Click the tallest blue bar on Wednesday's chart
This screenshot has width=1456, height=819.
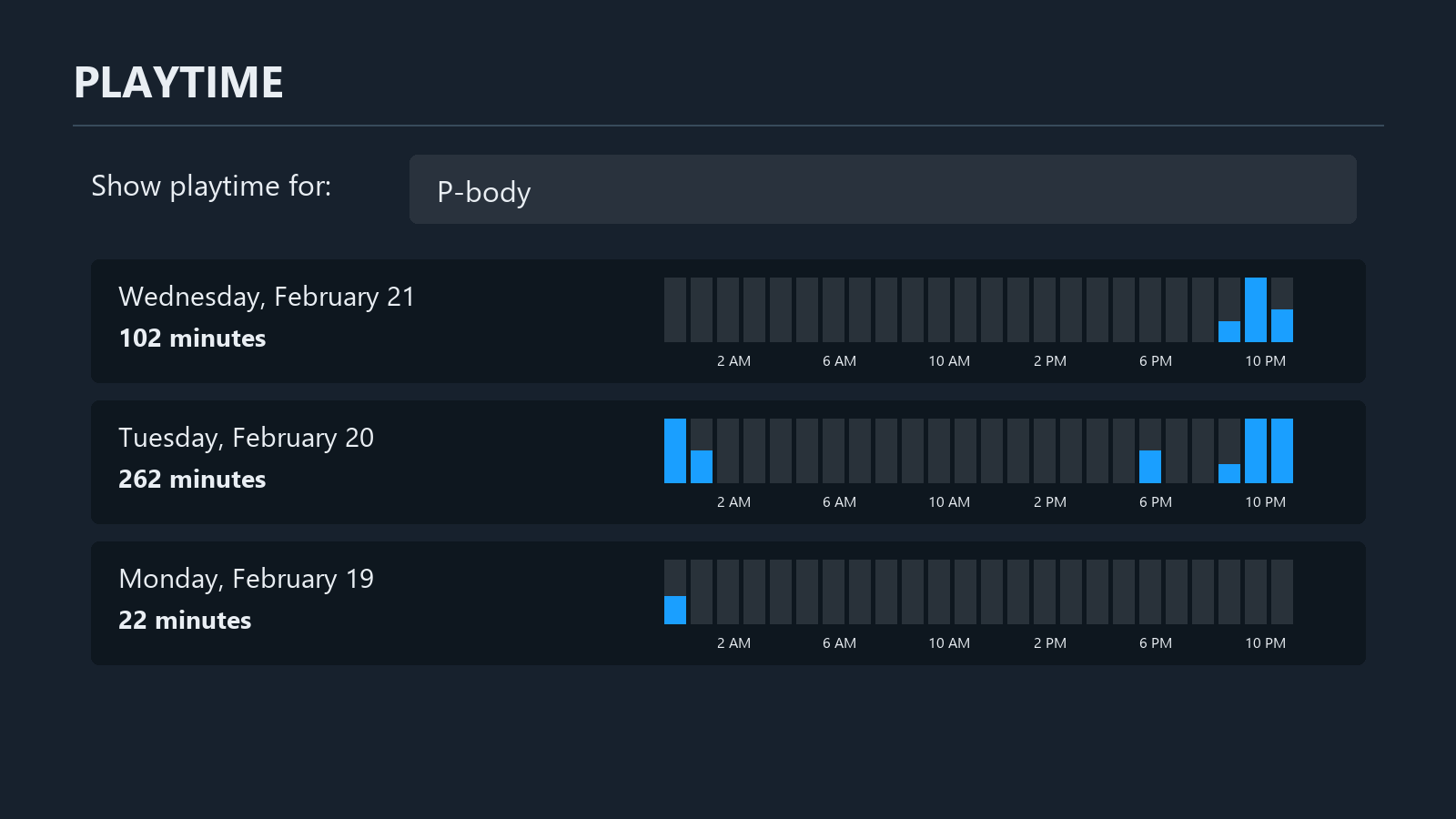(x=1256, y=310)
